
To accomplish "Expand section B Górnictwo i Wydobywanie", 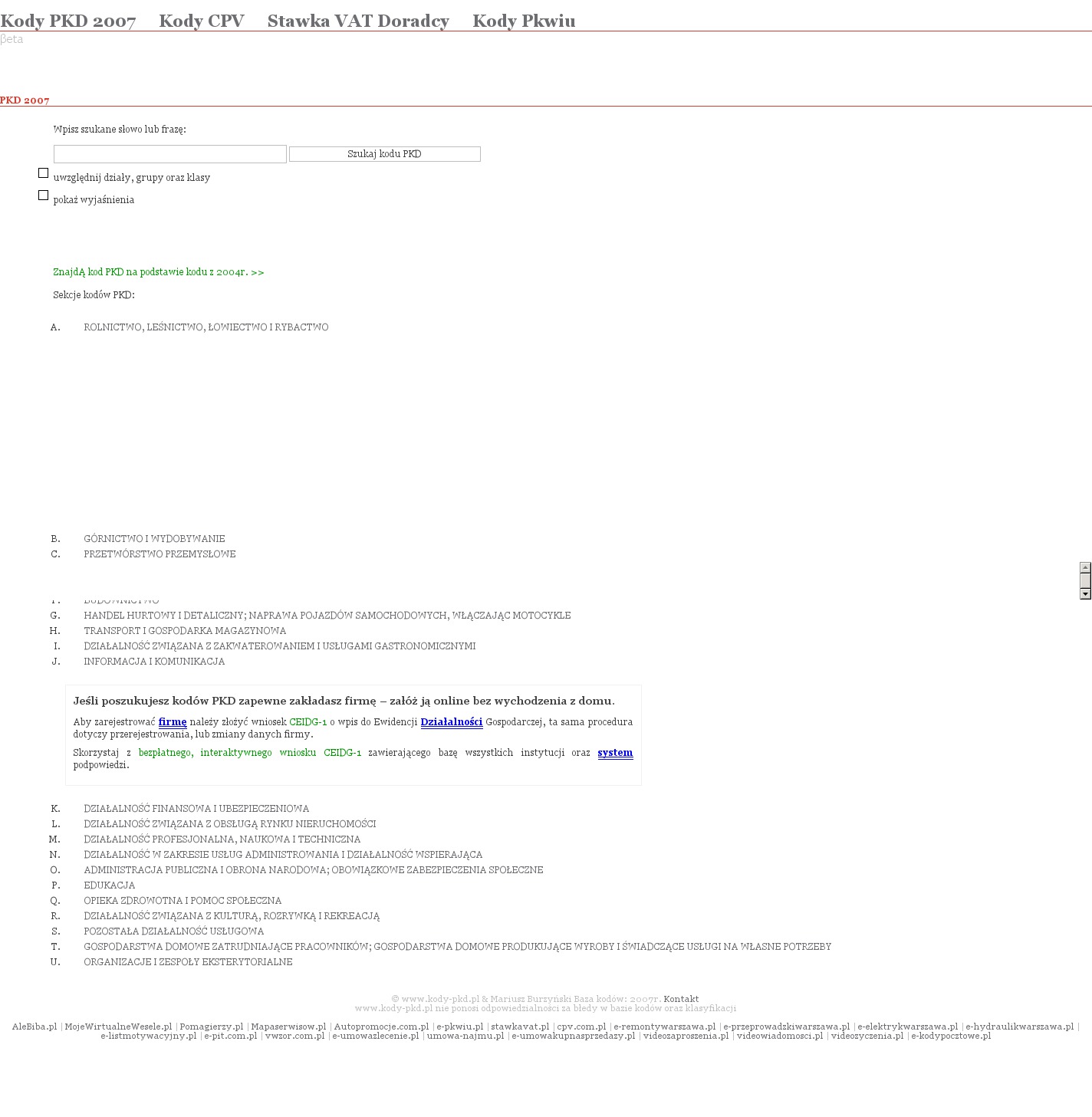I will pyautogui.click(x=154, y=539).
